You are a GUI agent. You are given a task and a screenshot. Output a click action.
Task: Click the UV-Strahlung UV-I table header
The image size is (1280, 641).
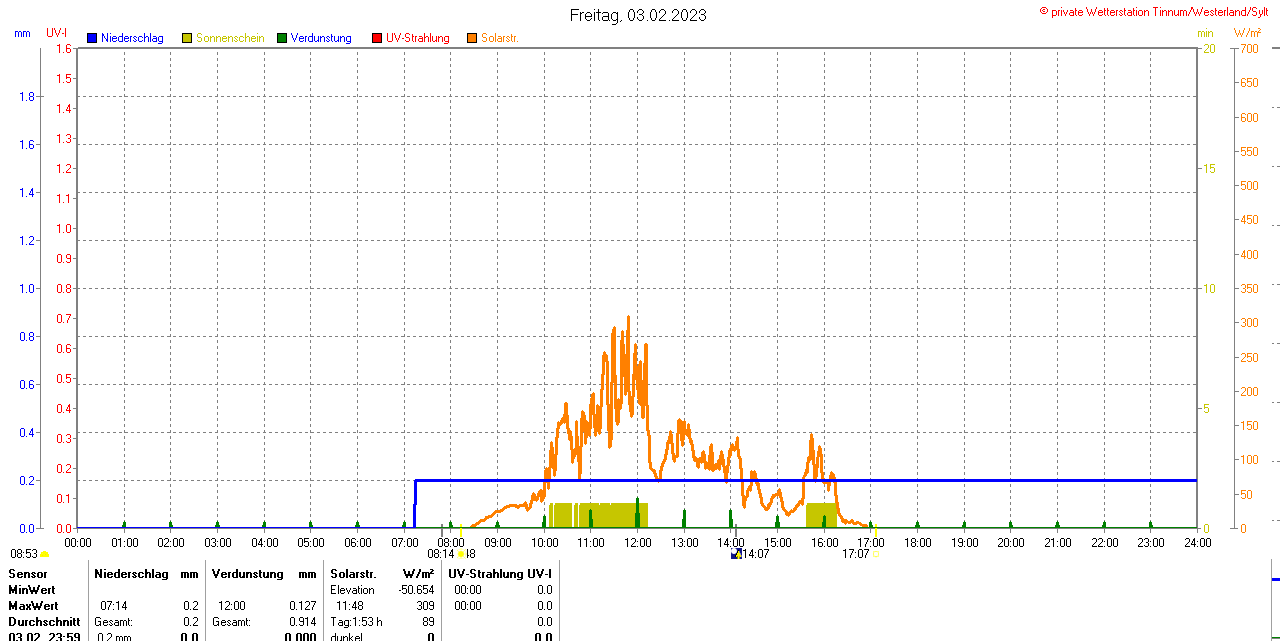[x=500, y=574]
